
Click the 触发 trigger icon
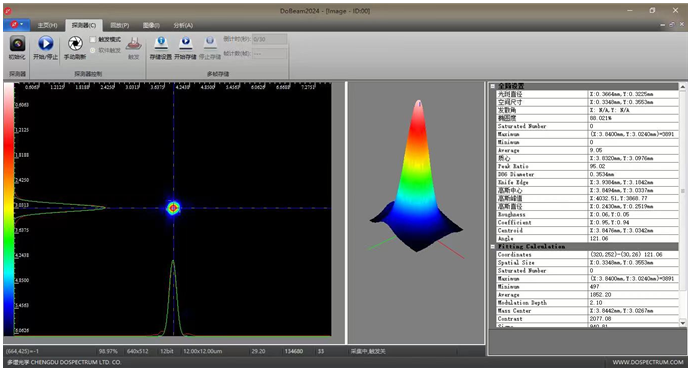[x=133, y=44]
